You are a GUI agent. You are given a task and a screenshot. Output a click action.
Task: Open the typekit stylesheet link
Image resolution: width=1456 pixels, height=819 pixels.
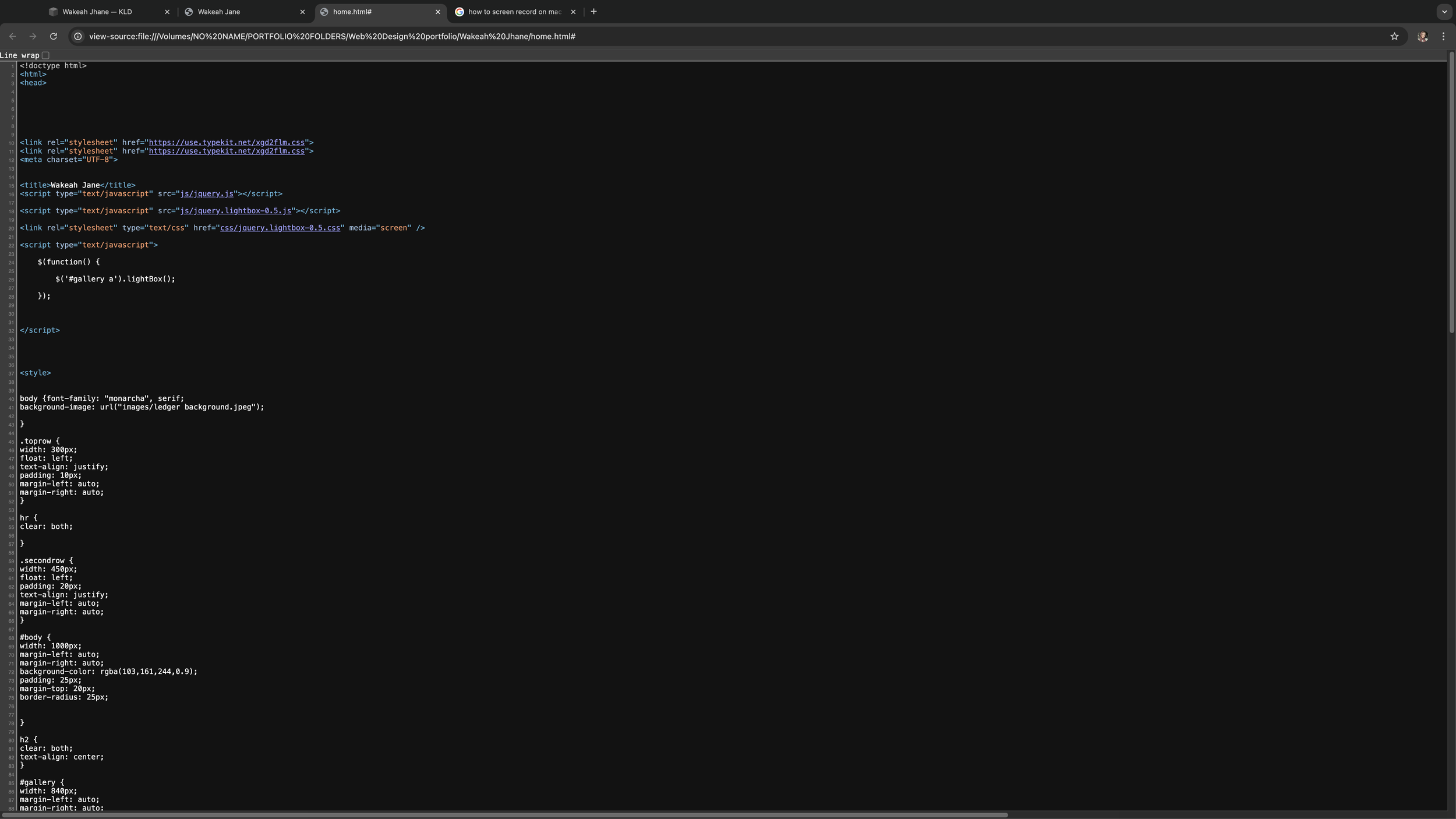(x=227, y=142)
